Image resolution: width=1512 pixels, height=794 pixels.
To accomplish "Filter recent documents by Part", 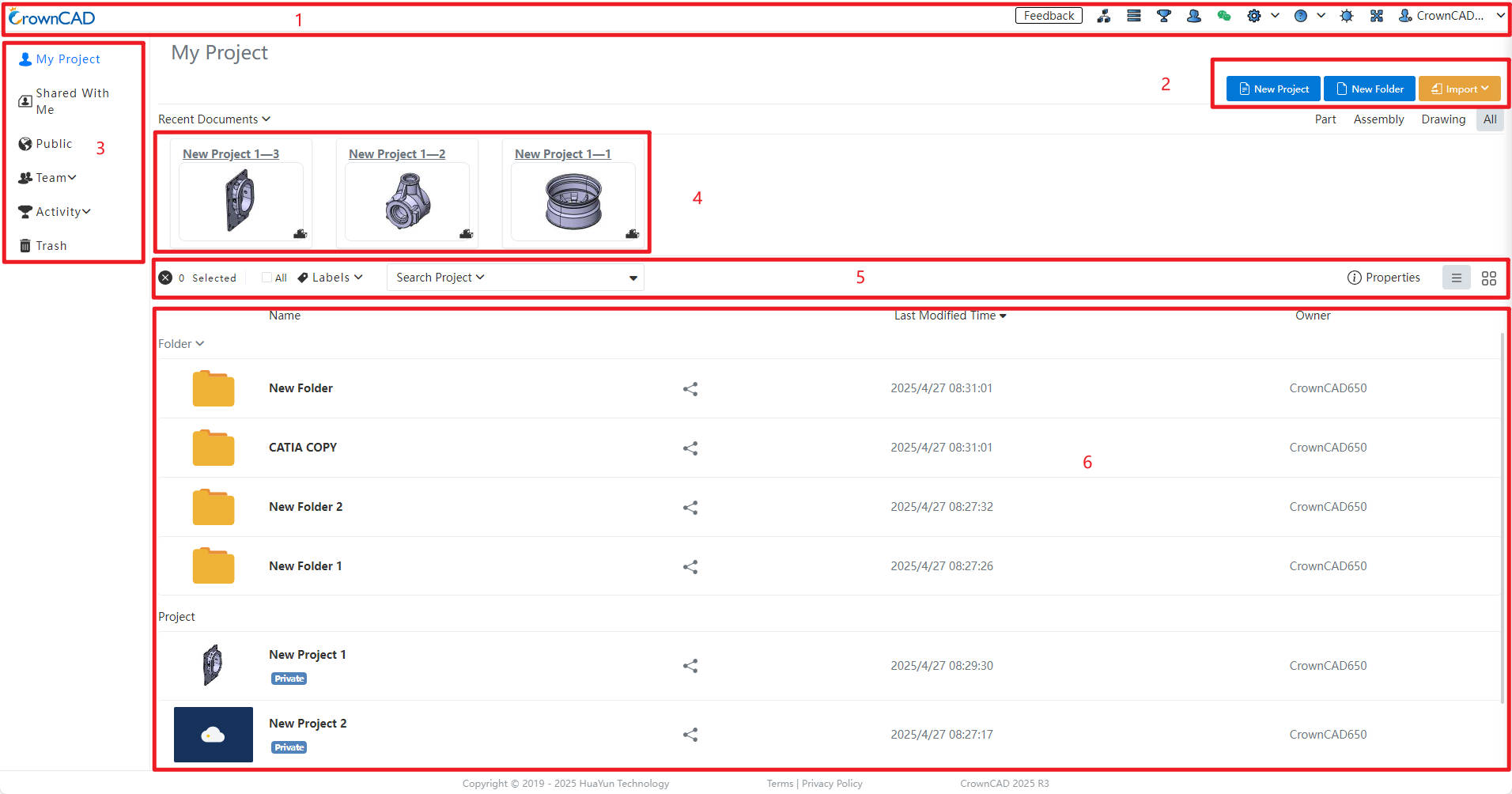I will click(x=1325, y=119).
